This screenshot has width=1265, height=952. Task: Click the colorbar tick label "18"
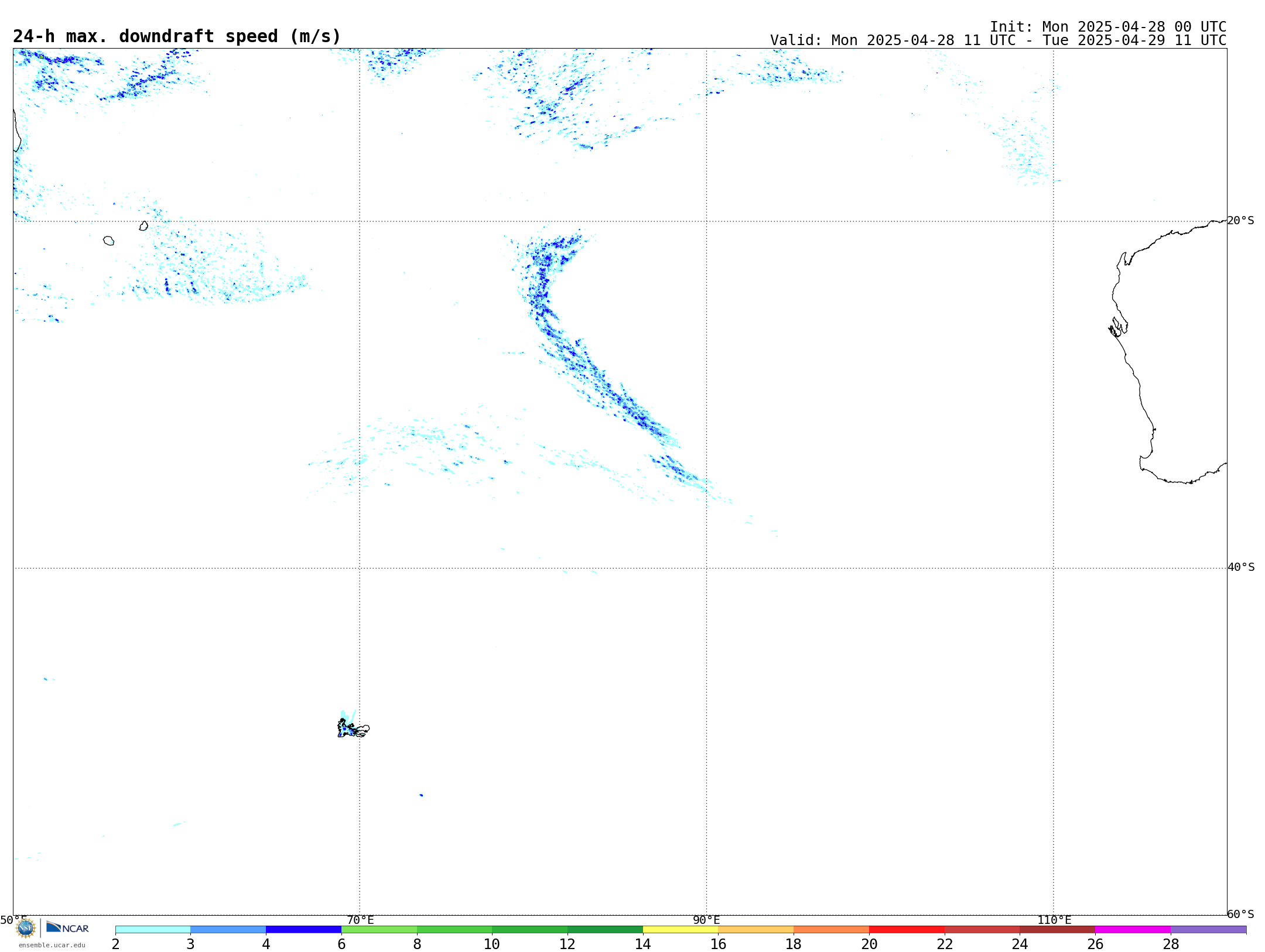click(x=794, y=944)
